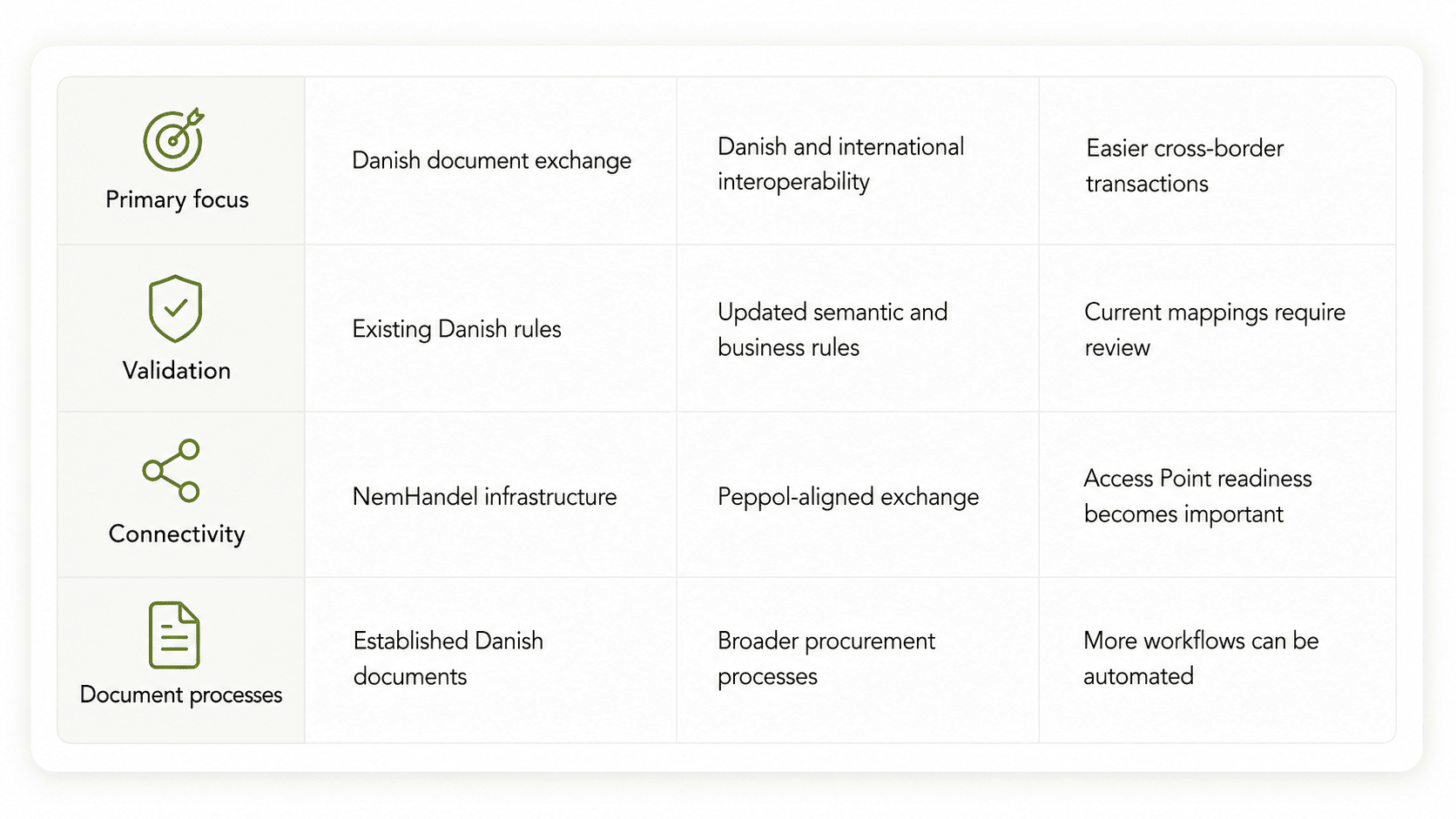Click the target icon above Primary focus
The height and width of the screenshot is (819, 1456).
(173, 139)
